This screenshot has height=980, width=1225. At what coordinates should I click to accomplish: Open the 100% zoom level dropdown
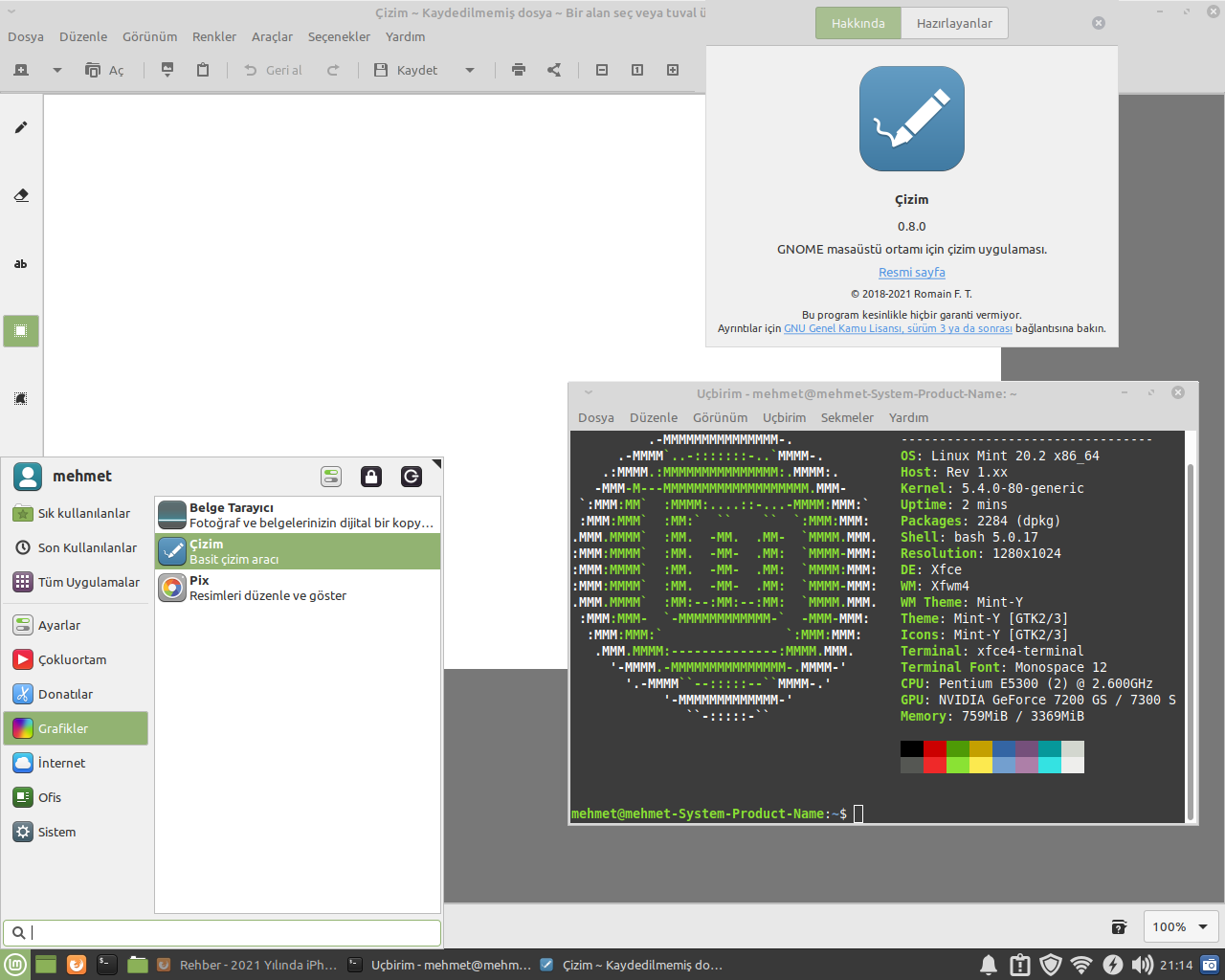(1182, 926)
